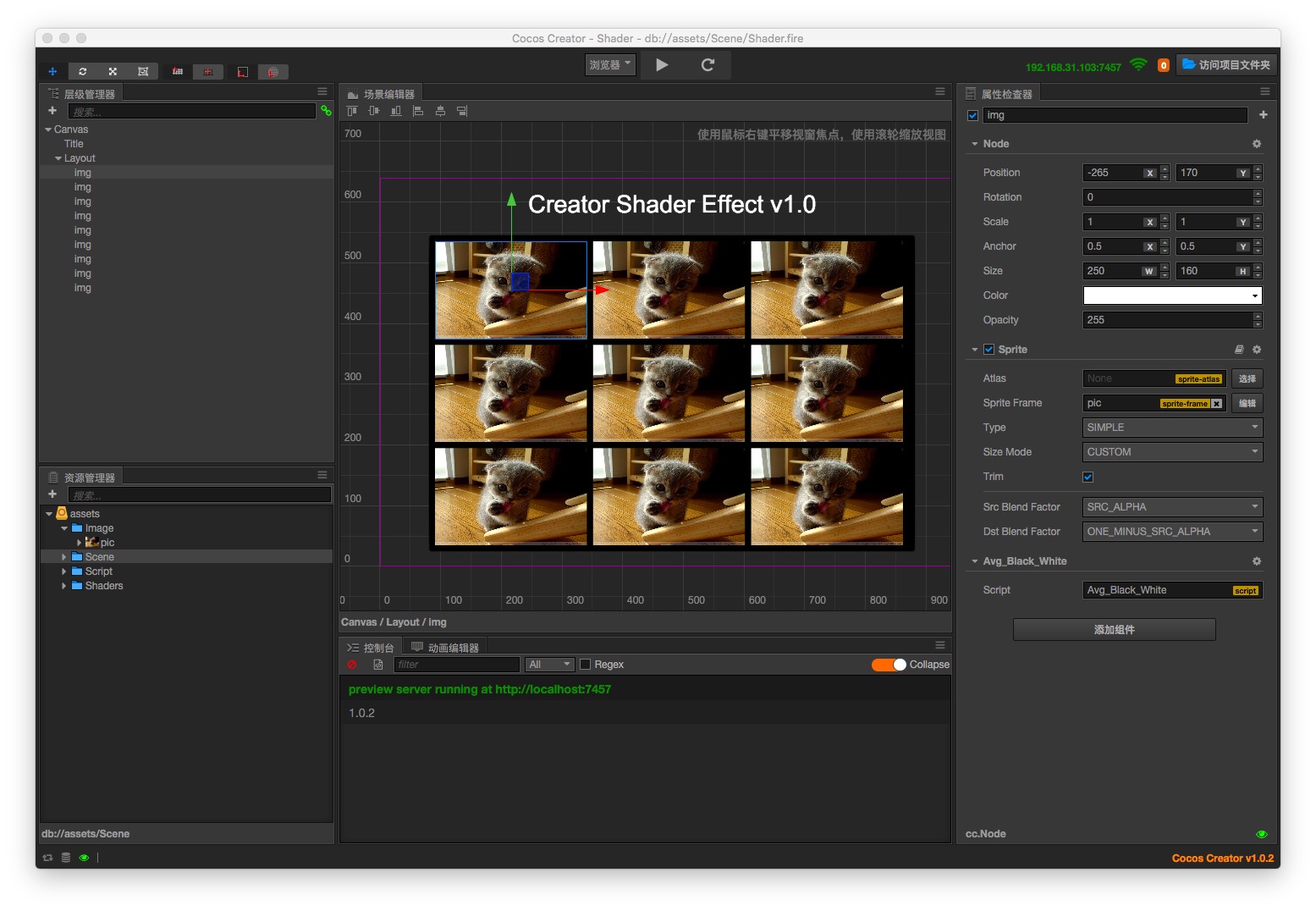Switch gizmo to center position mode
The width and height of the screenshot is (1316, 911).
208,72
